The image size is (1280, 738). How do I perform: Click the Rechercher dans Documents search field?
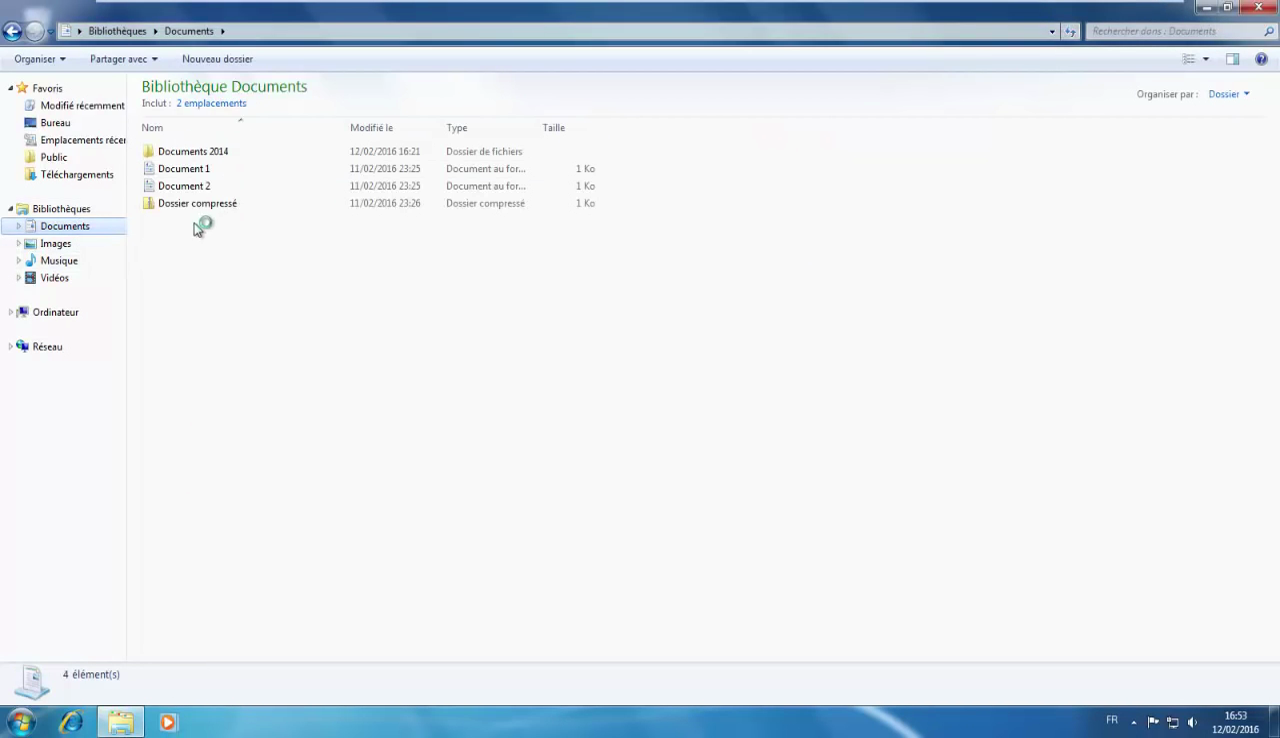tap(1174, 31)
